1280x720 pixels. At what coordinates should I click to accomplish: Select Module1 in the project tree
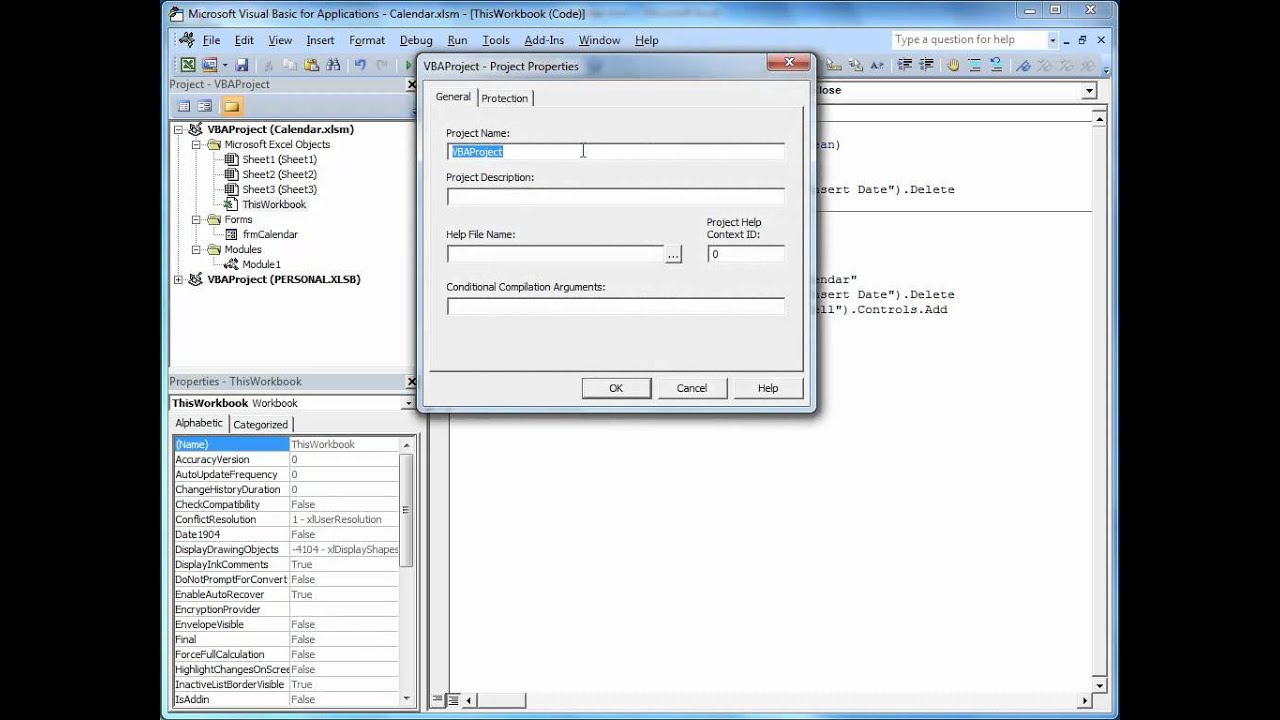click(x=261, y=264)
